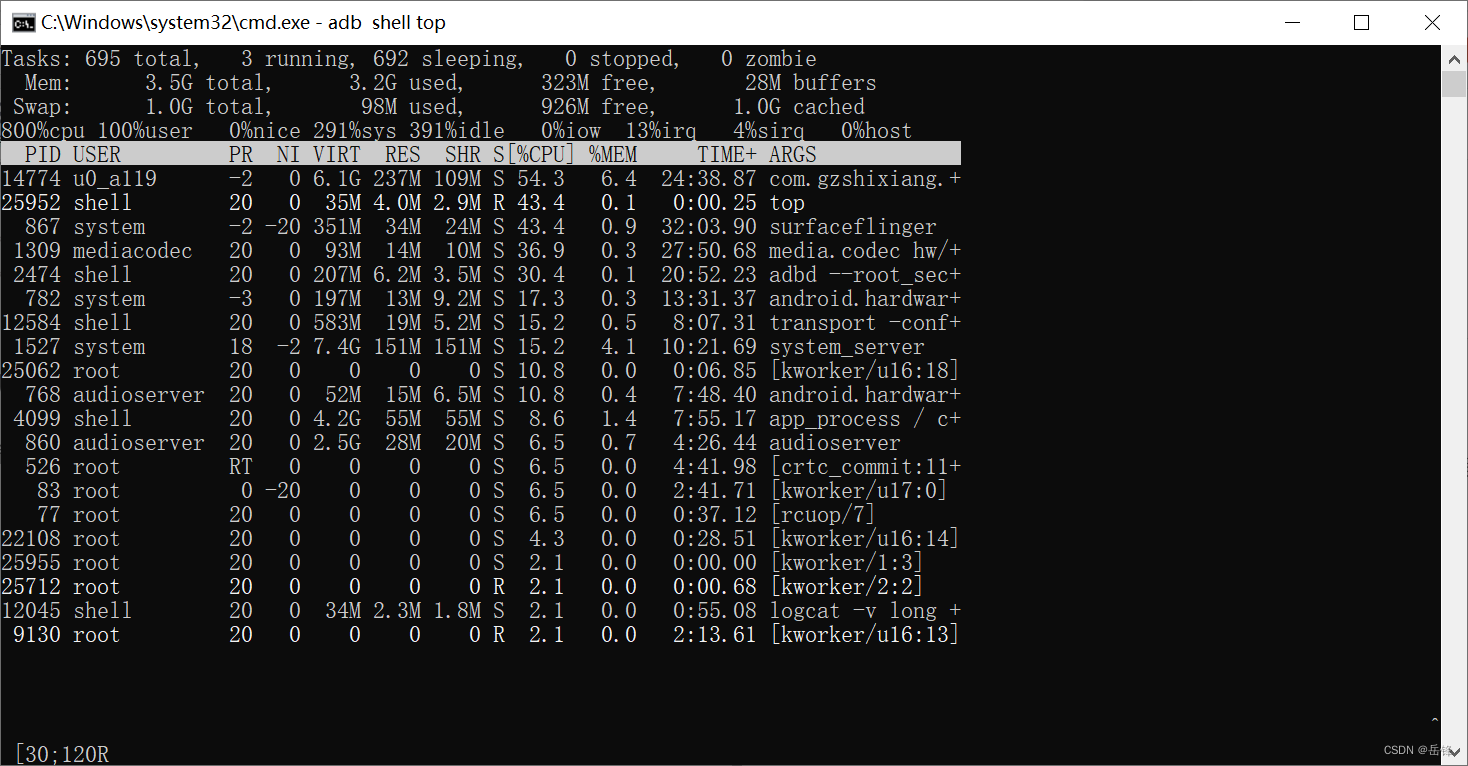Image resolution: width=1468 pixels, height=766 pixels.
Task: Click PID 782 in the list
Action: (x=43, y=299)
